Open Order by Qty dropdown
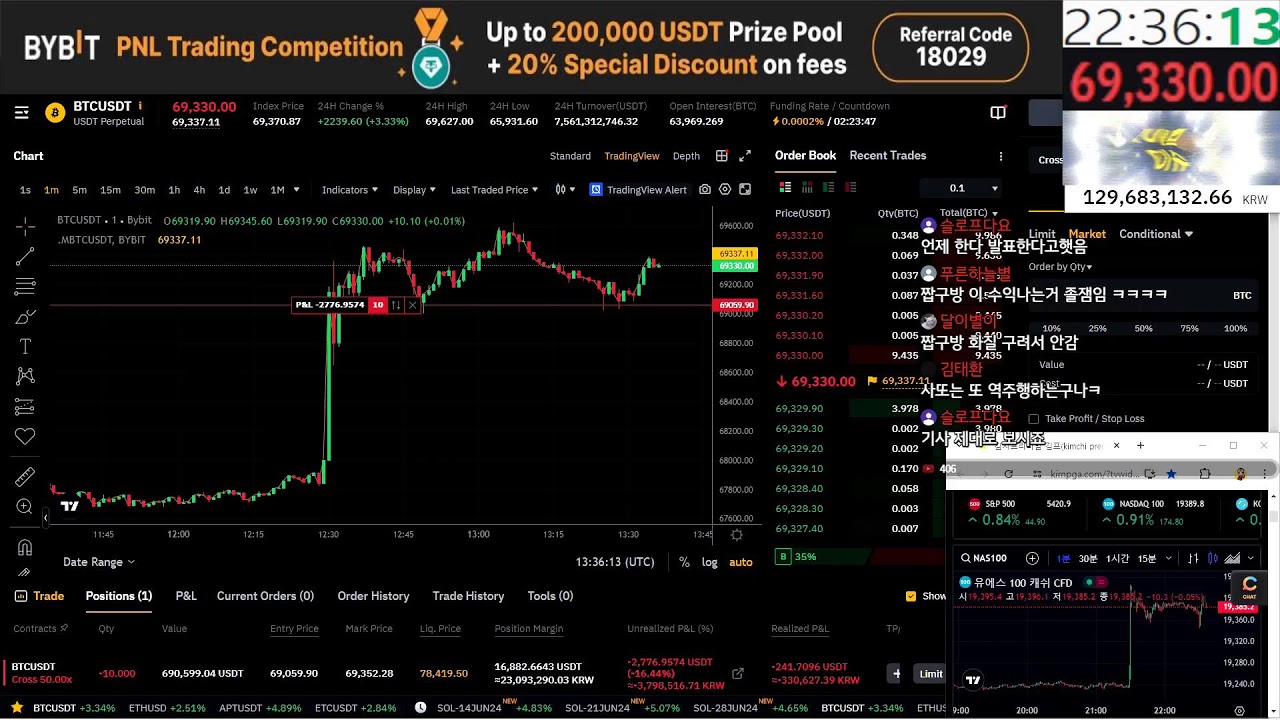The width and height of the screenshot is (1280, 720). click(x=1060, y=267)
